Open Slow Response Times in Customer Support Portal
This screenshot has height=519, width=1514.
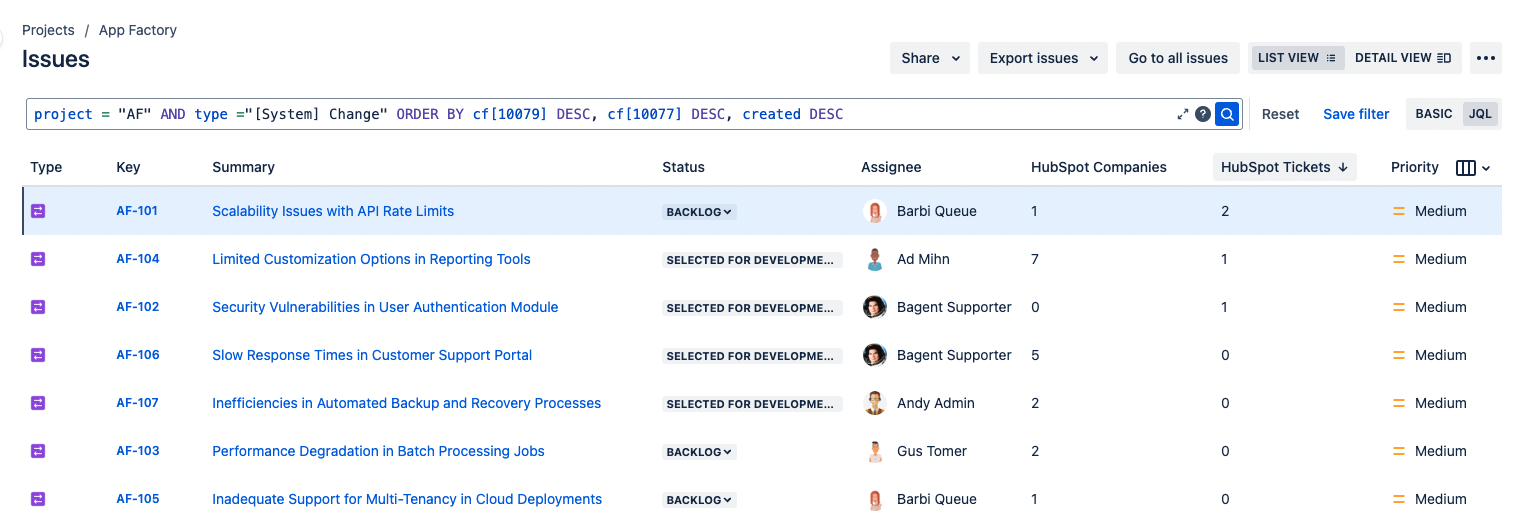pos(372,355)
